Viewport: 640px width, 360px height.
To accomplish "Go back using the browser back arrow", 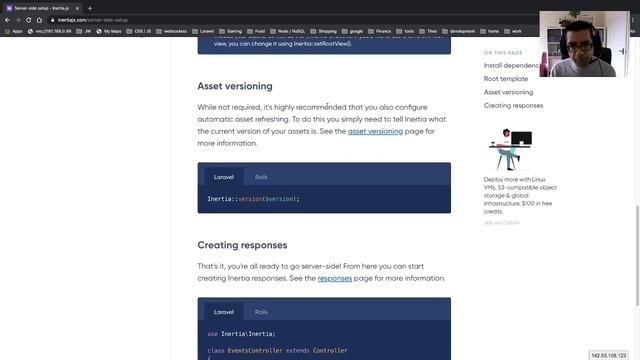I will pyautogui.click(x=7, y=20).
